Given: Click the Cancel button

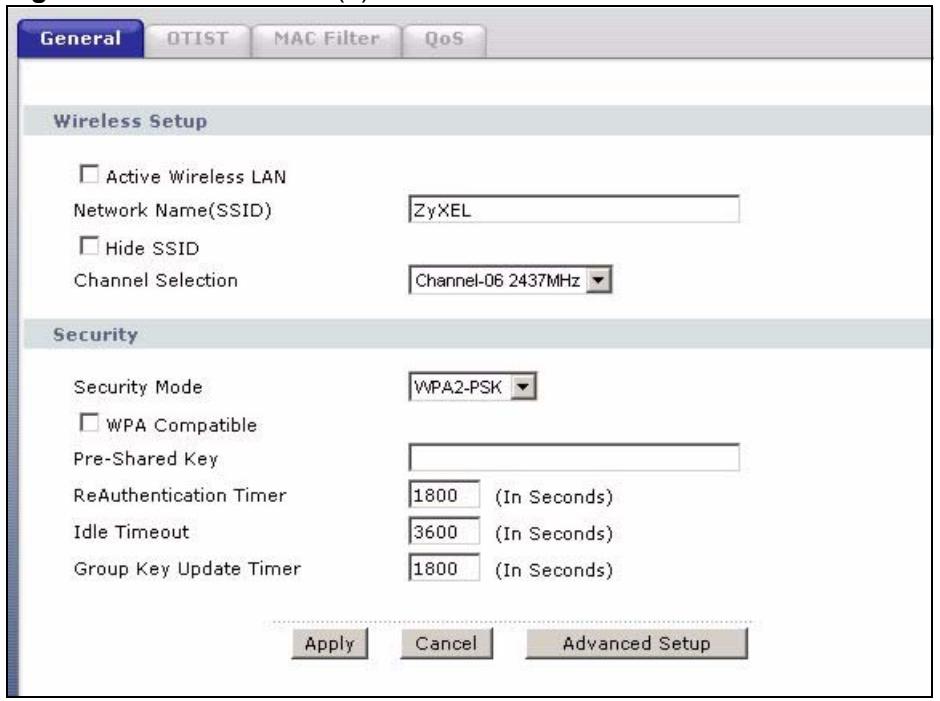Looking at the screenshot, I should pos(447,643).
